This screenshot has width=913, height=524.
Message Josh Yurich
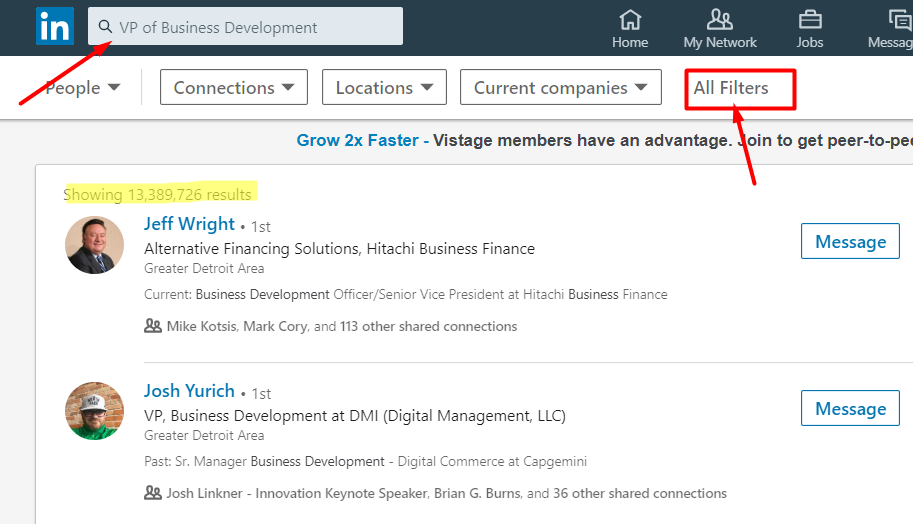850,408
